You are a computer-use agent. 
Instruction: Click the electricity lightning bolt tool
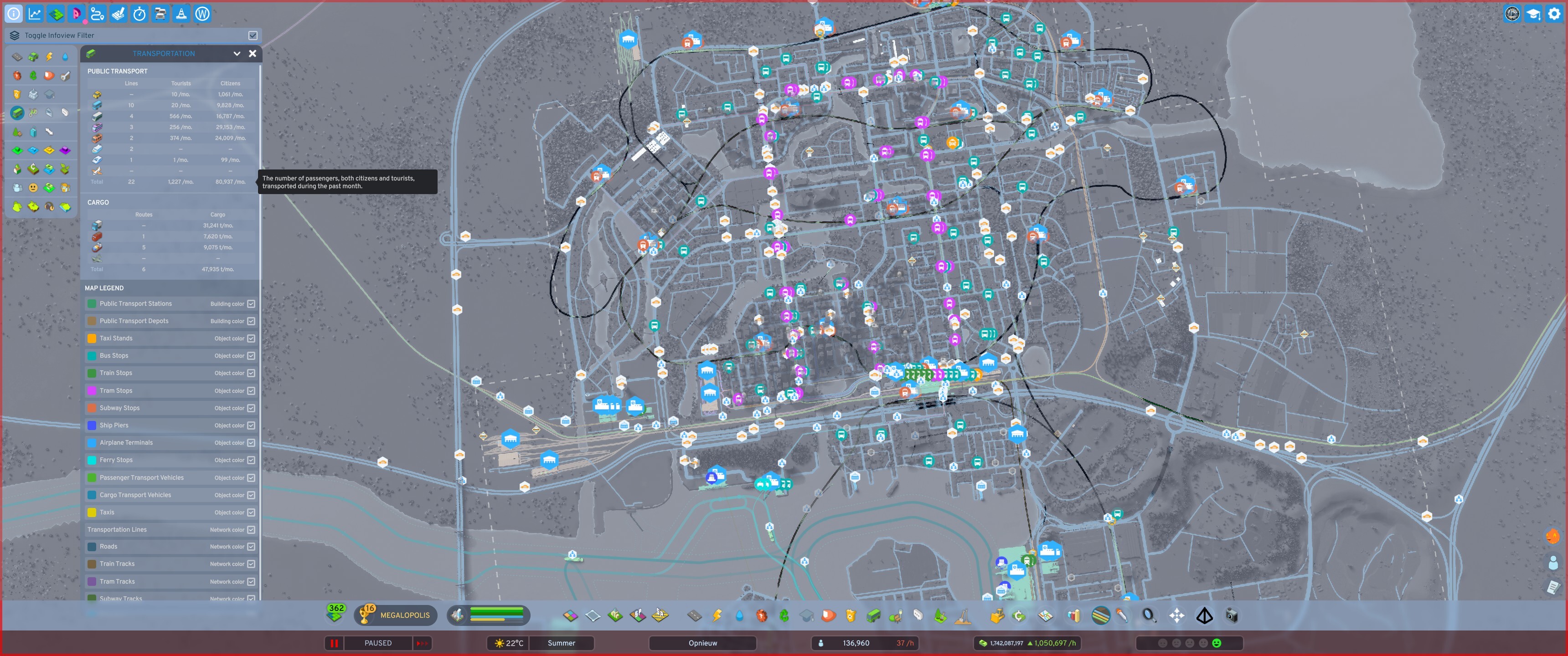pos(717,616)
